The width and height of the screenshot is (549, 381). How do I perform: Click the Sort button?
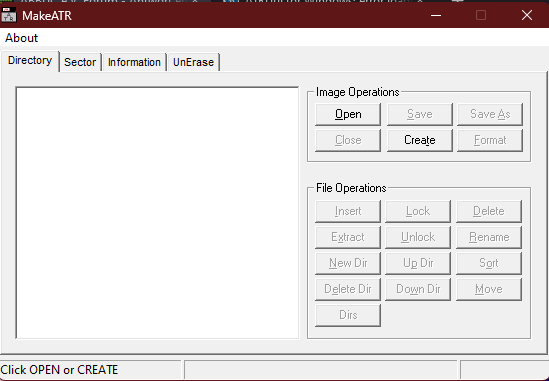click(489, 263)
